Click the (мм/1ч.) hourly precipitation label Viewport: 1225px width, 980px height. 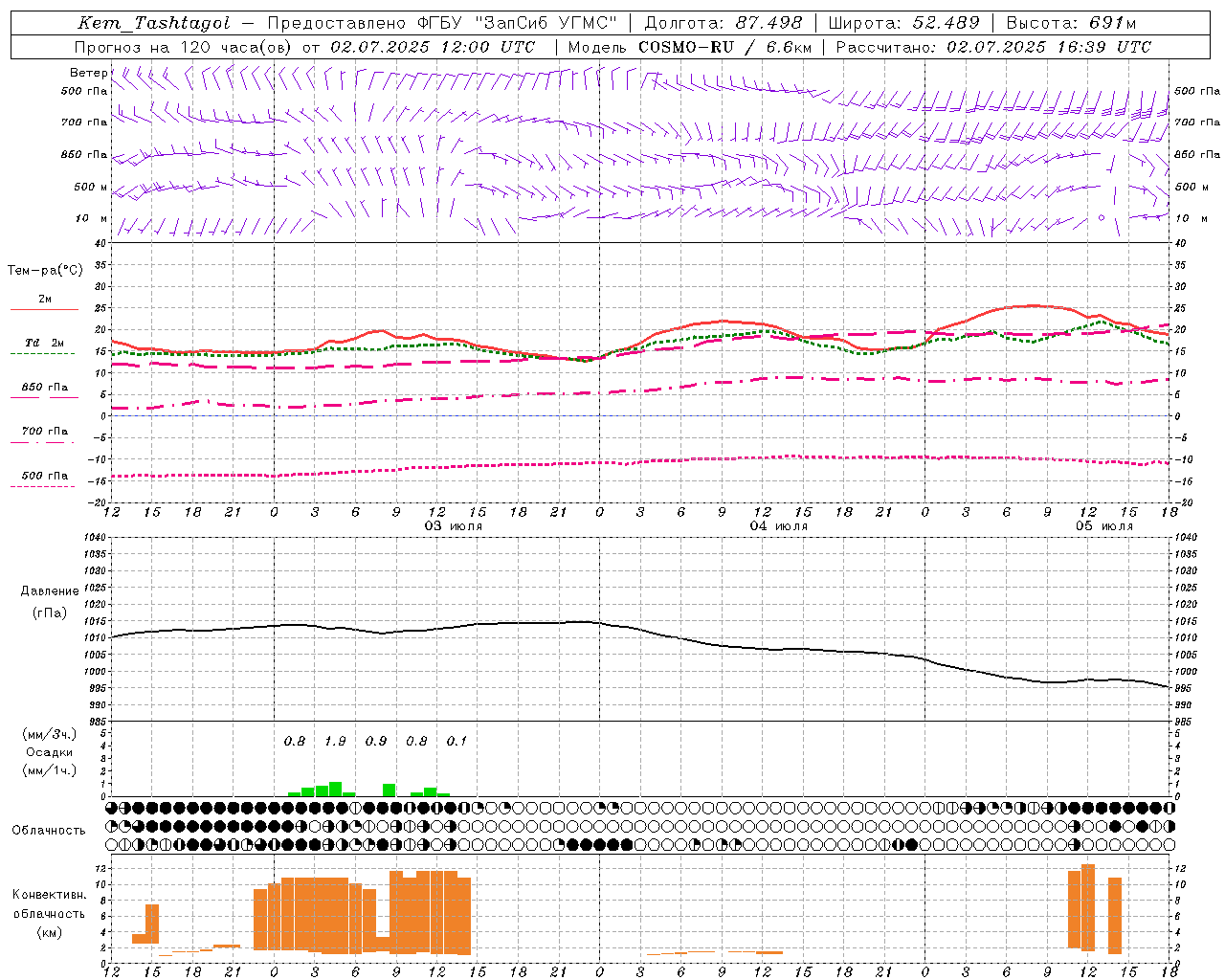pyautogui.click(x=50, y=770)
